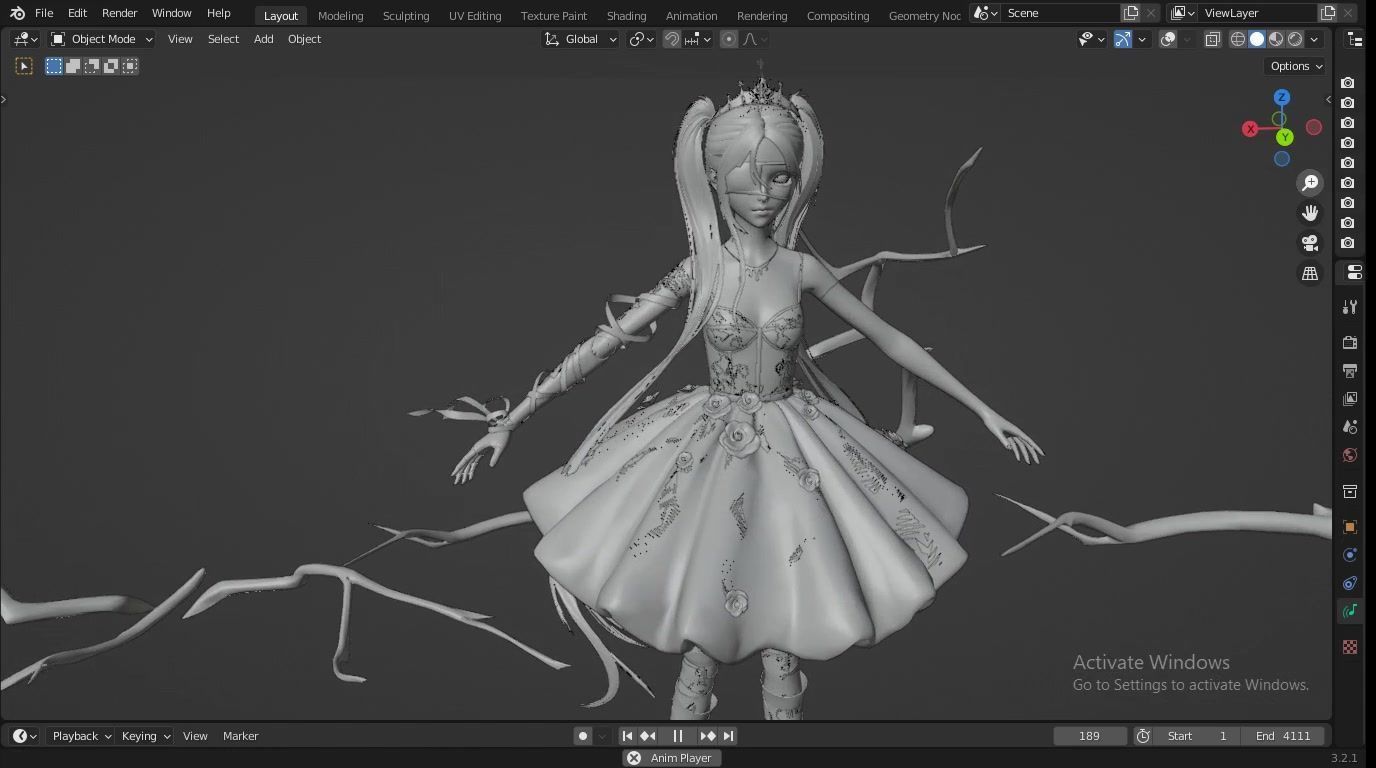Toggle proportional editing in header

click(x=729, y=39)
